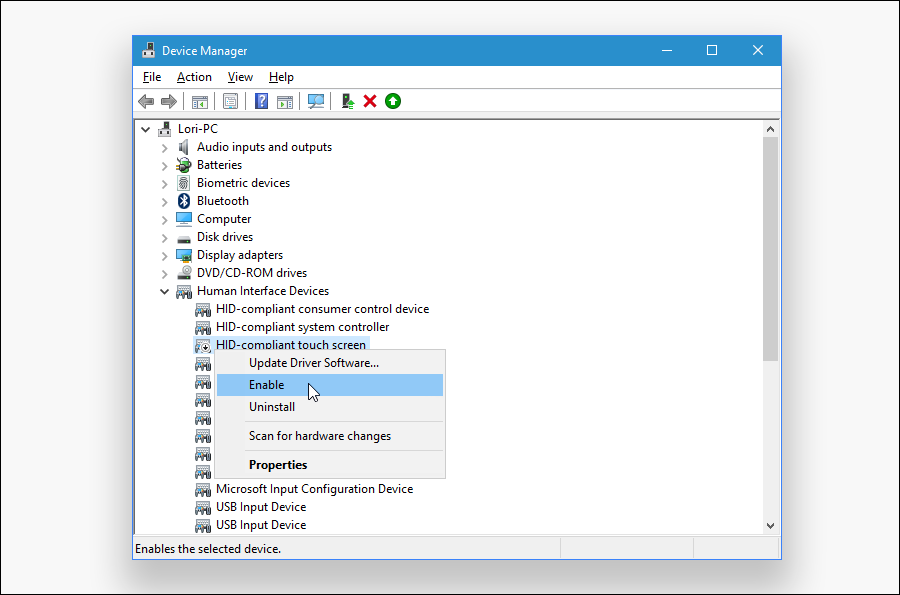The width and height of the screenshot is (900, 595).
Task: Click Show/Hide console tree toolbar icon
Action: click(x=200, y=102)
